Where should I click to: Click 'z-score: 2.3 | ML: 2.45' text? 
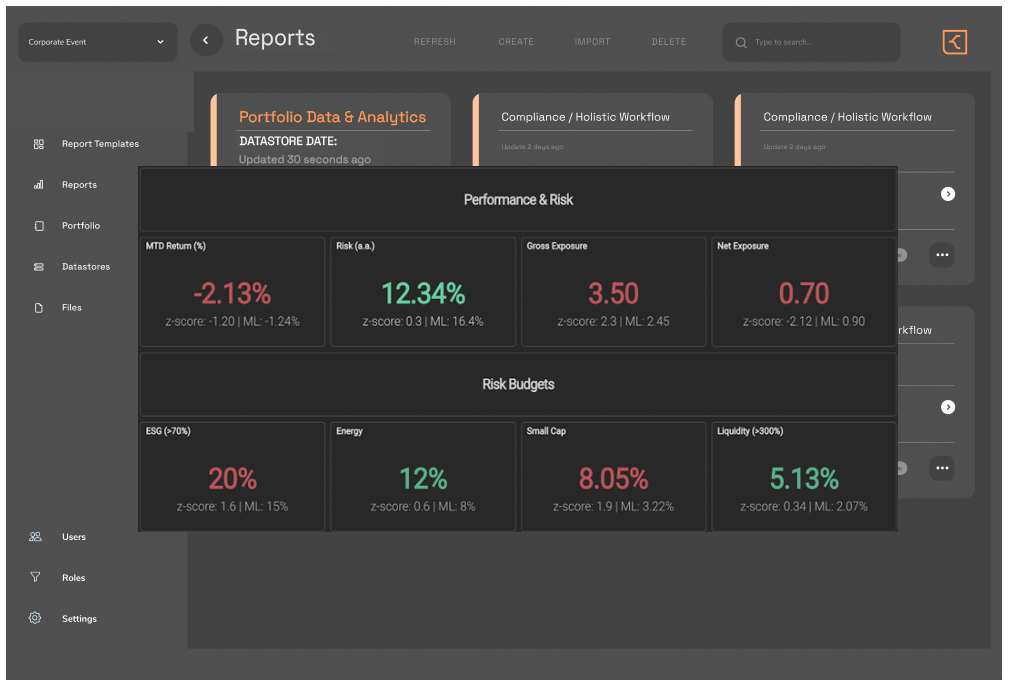613,321
